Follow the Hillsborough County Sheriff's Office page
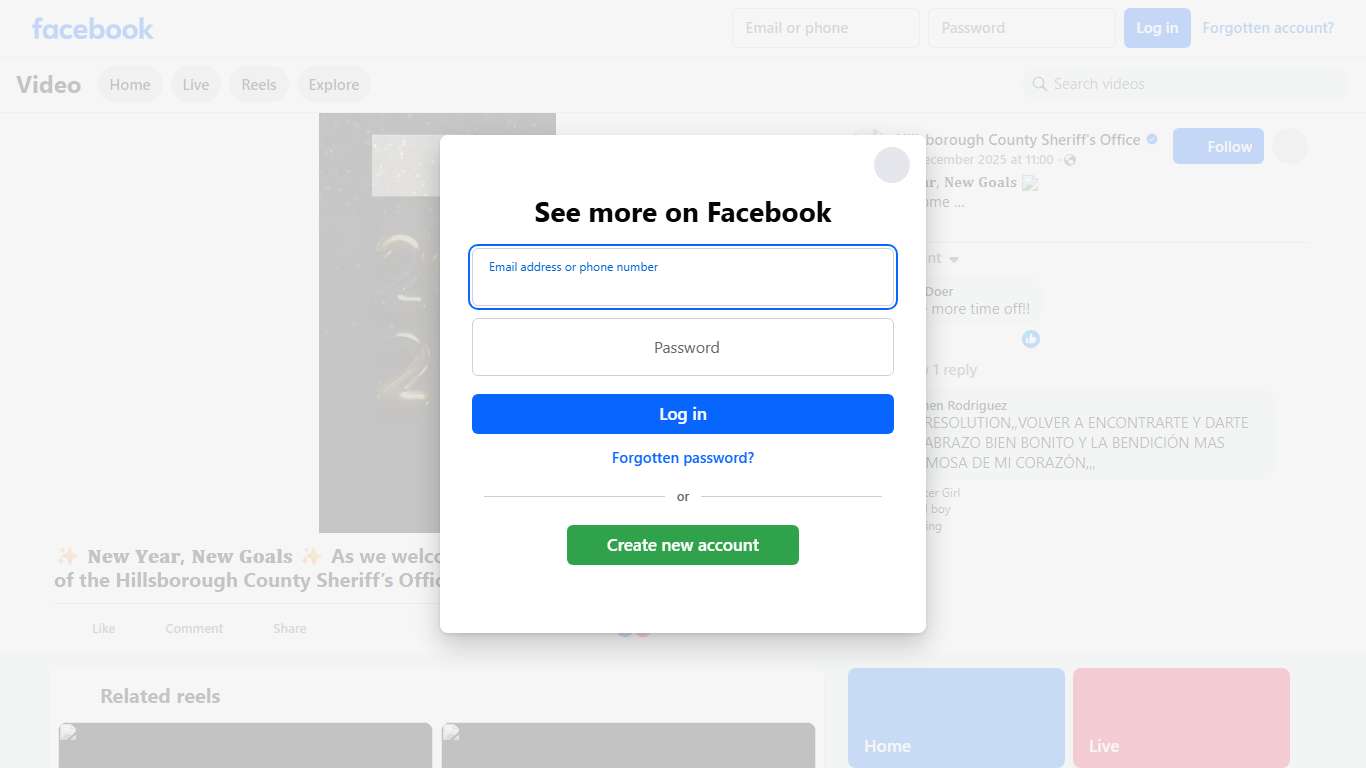 pyautogui.click(x=1218, y=146)
